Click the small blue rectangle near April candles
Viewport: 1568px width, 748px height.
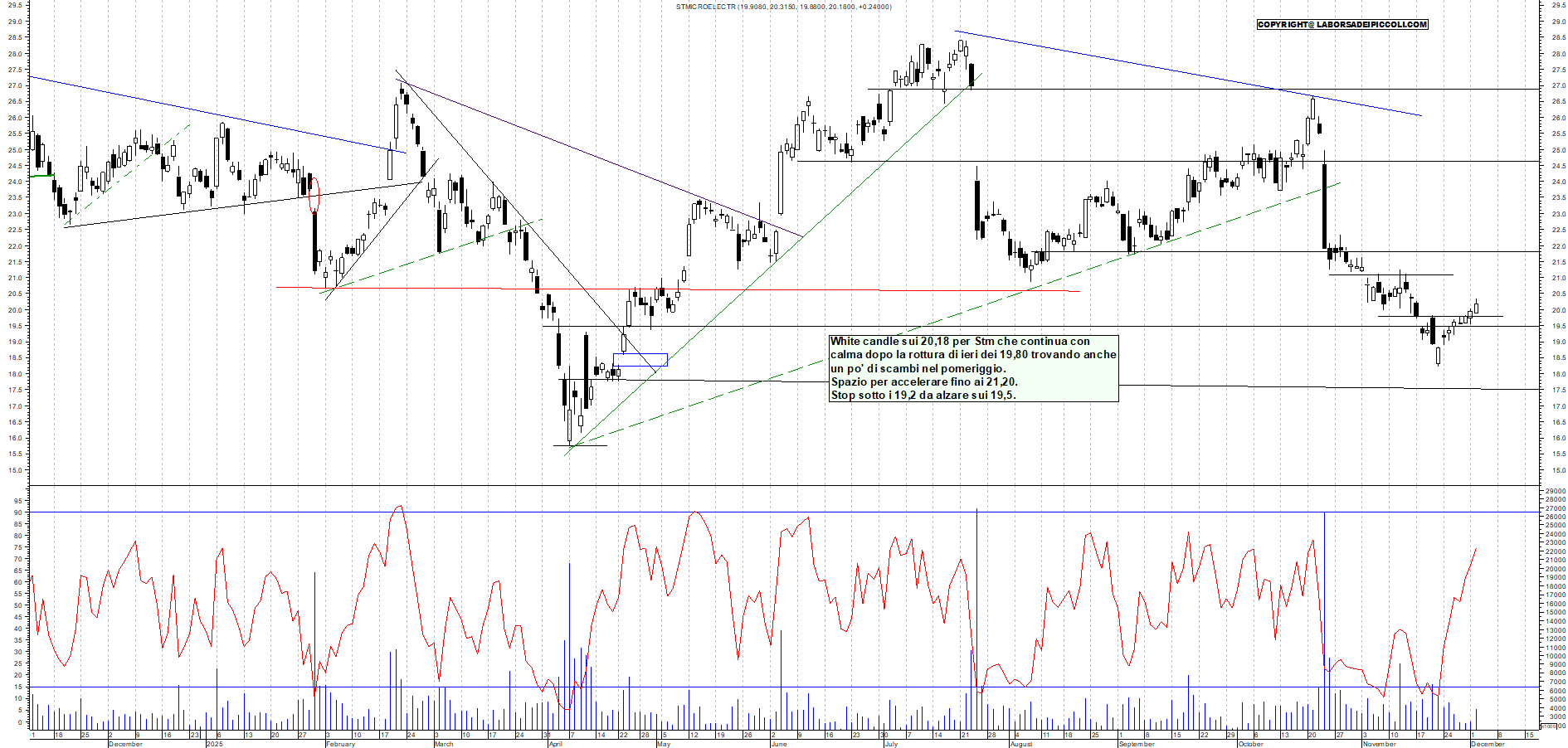coord(640,360)
